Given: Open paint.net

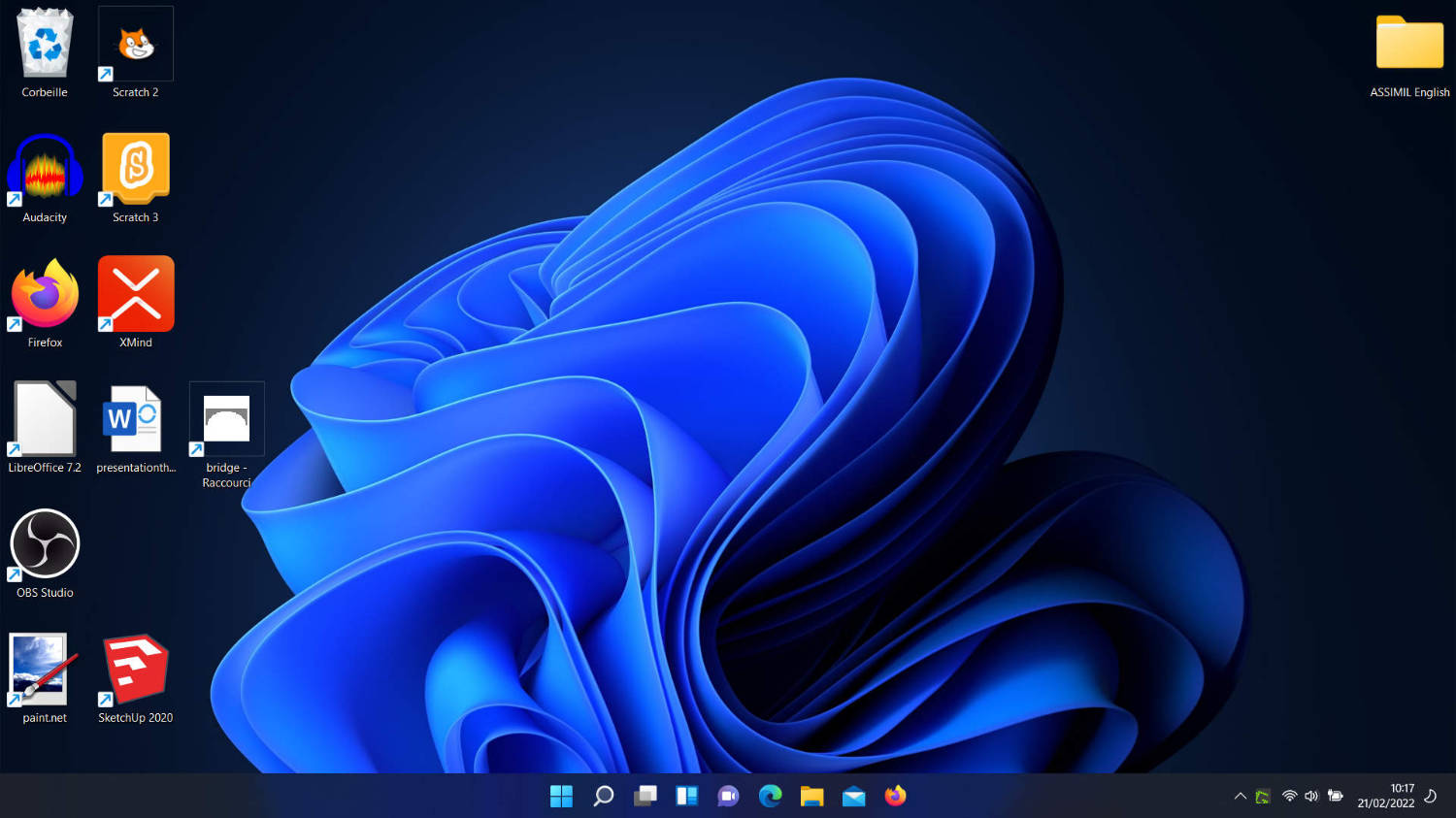Looking at the screenshot, I should coord(39,670).
